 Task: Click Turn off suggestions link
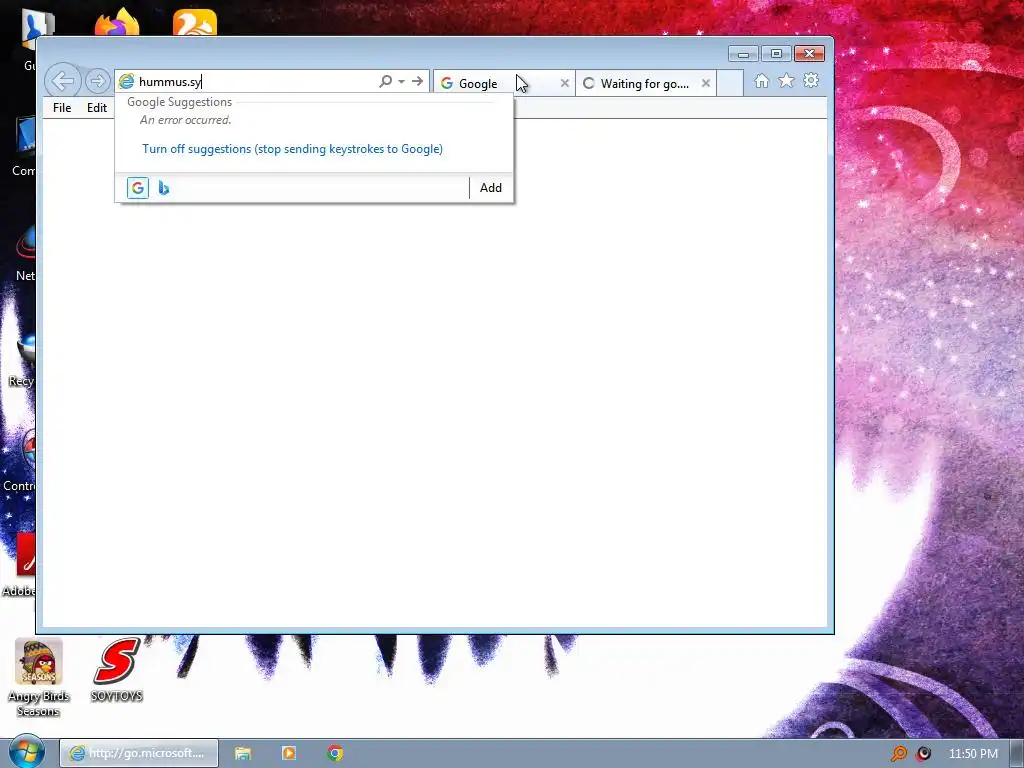[x=293, y=149]
